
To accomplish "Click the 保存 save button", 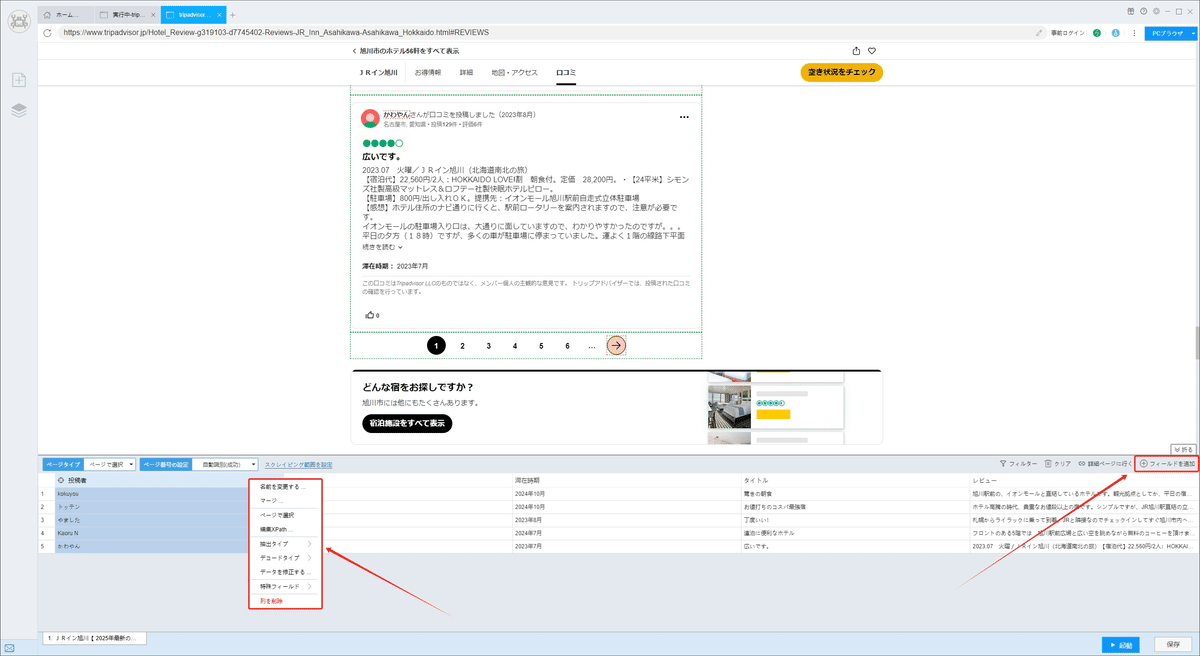I will point(1174,644).
